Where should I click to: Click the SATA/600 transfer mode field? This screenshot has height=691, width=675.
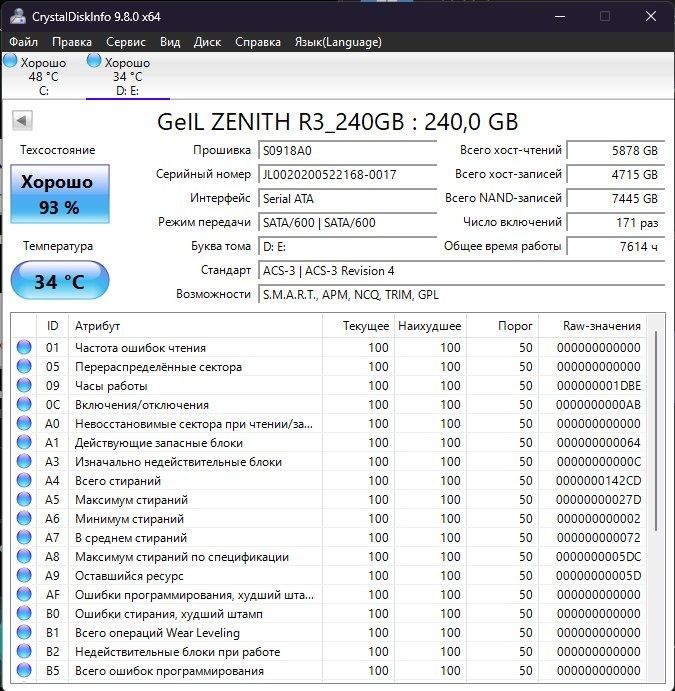tap(347, 223)
